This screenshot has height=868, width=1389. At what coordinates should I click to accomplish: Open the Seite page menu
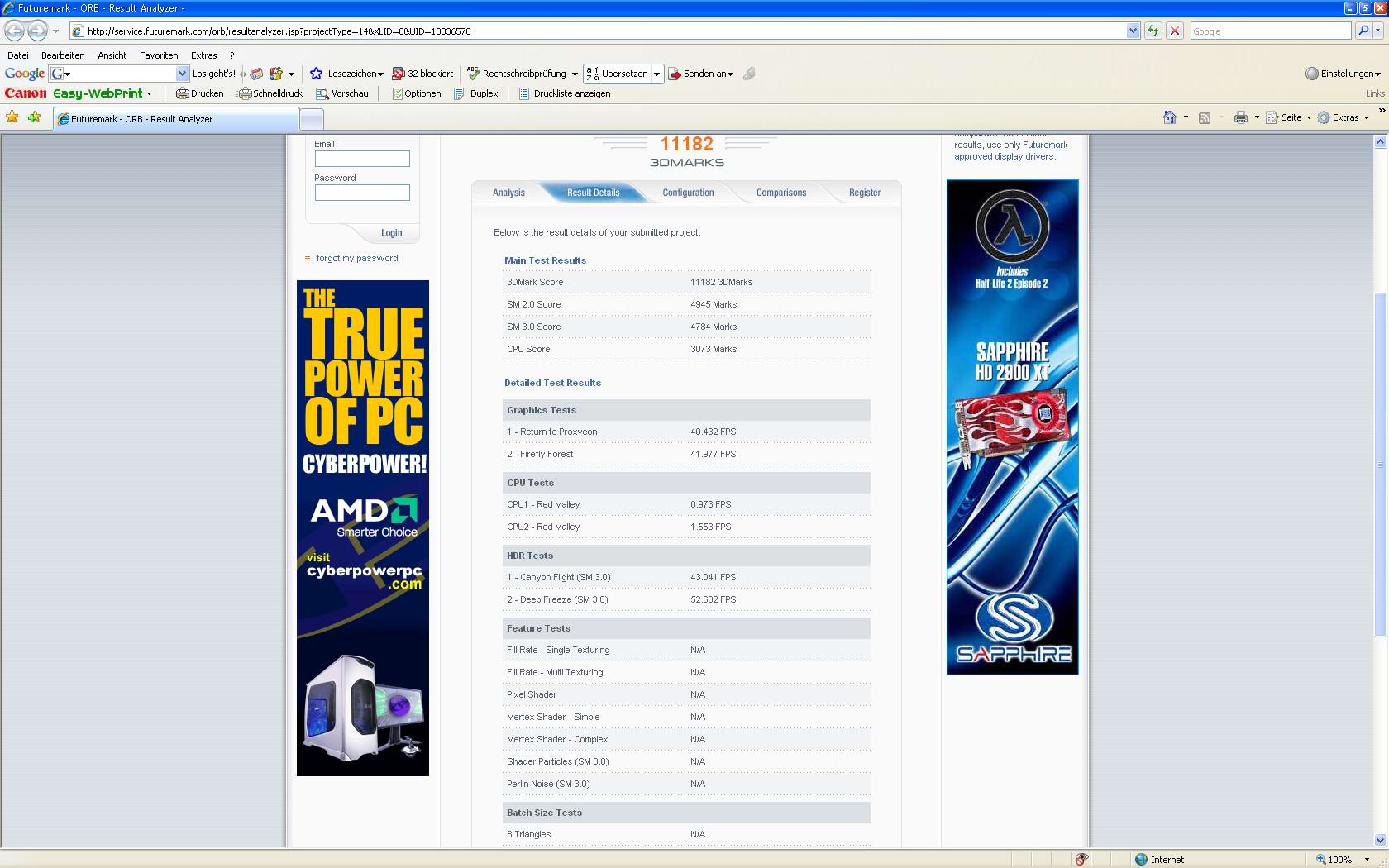1289,117
